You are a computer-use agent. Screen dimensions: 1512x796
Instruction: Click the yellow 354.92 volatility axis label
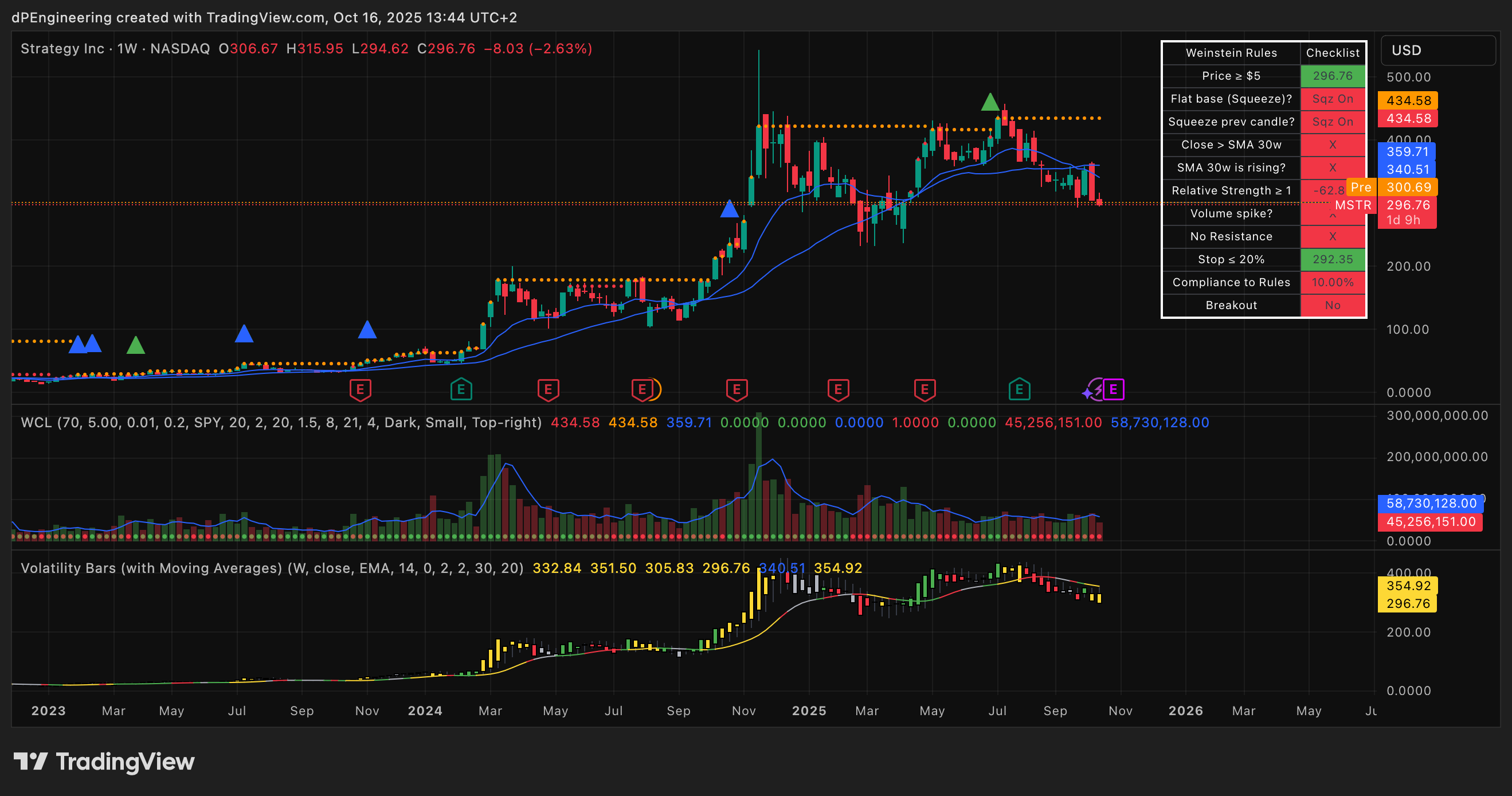tap(1408, 586)
